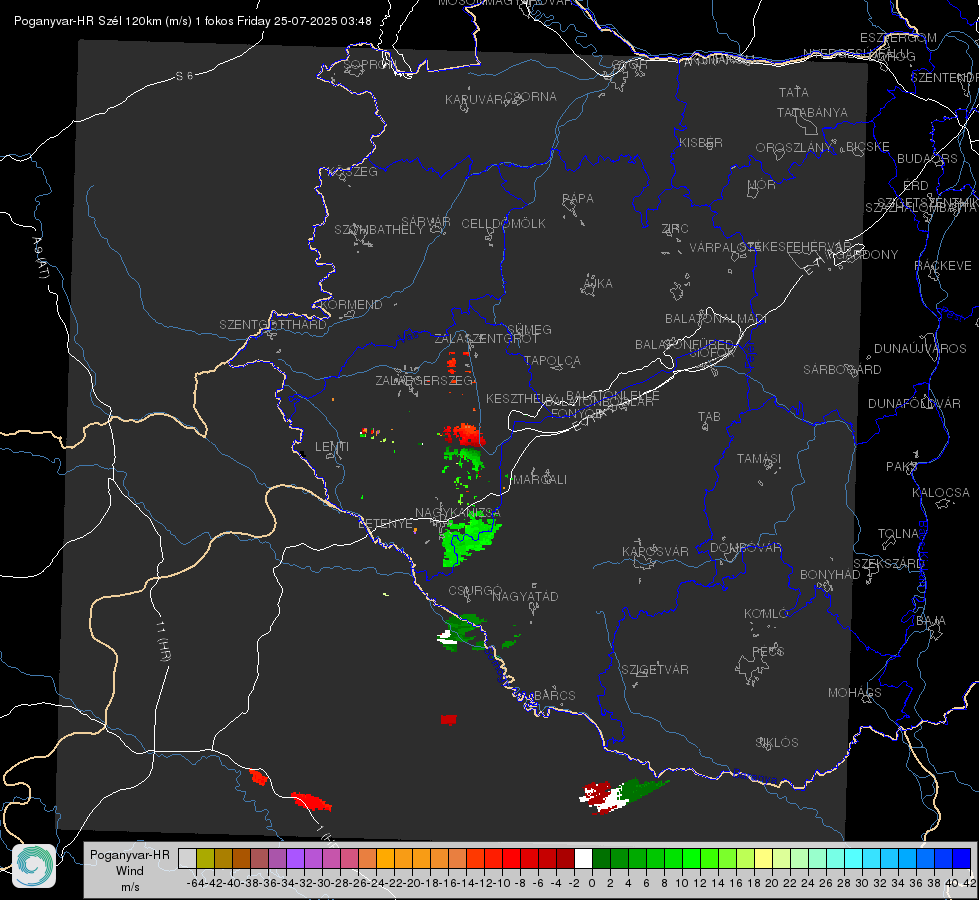Click the swirl logo icon at bottom left
979x900 pixels.
click(34, 866)
